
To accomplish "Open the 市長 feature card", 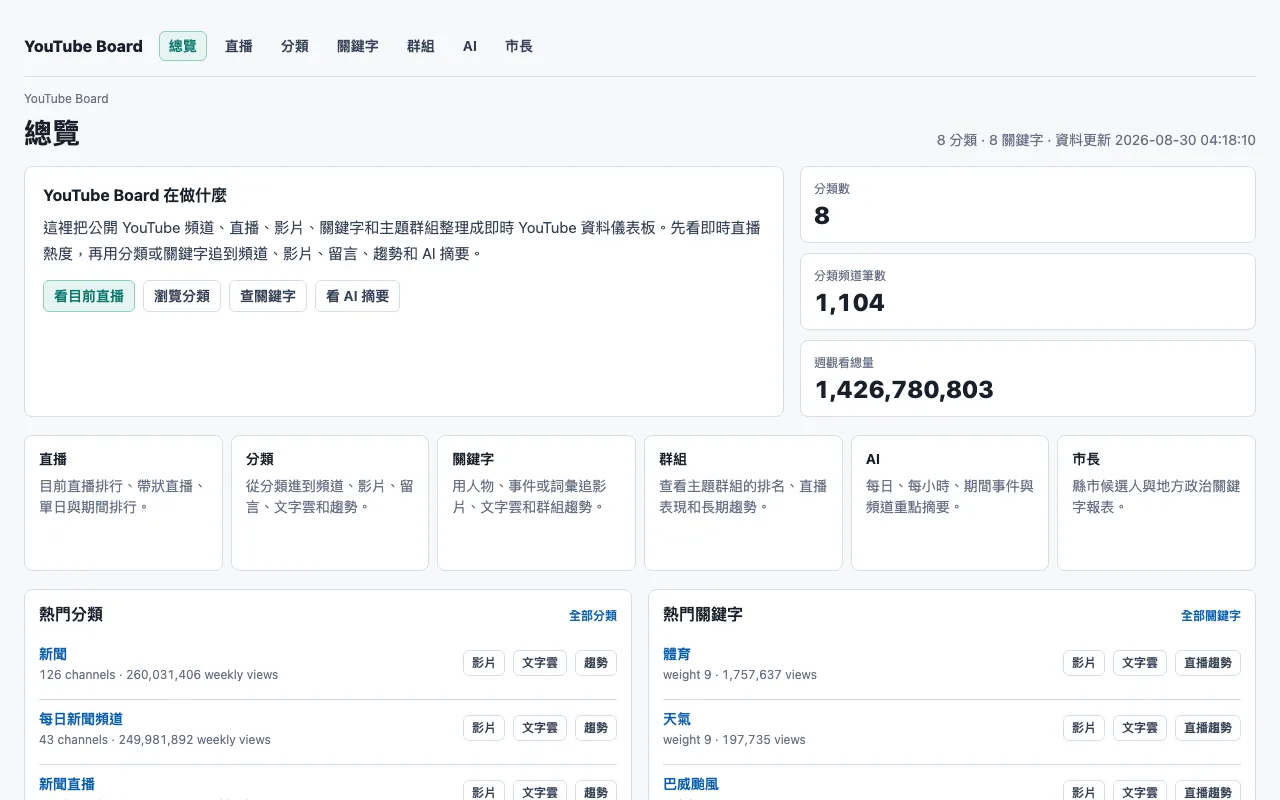I will pos(1156,503).
